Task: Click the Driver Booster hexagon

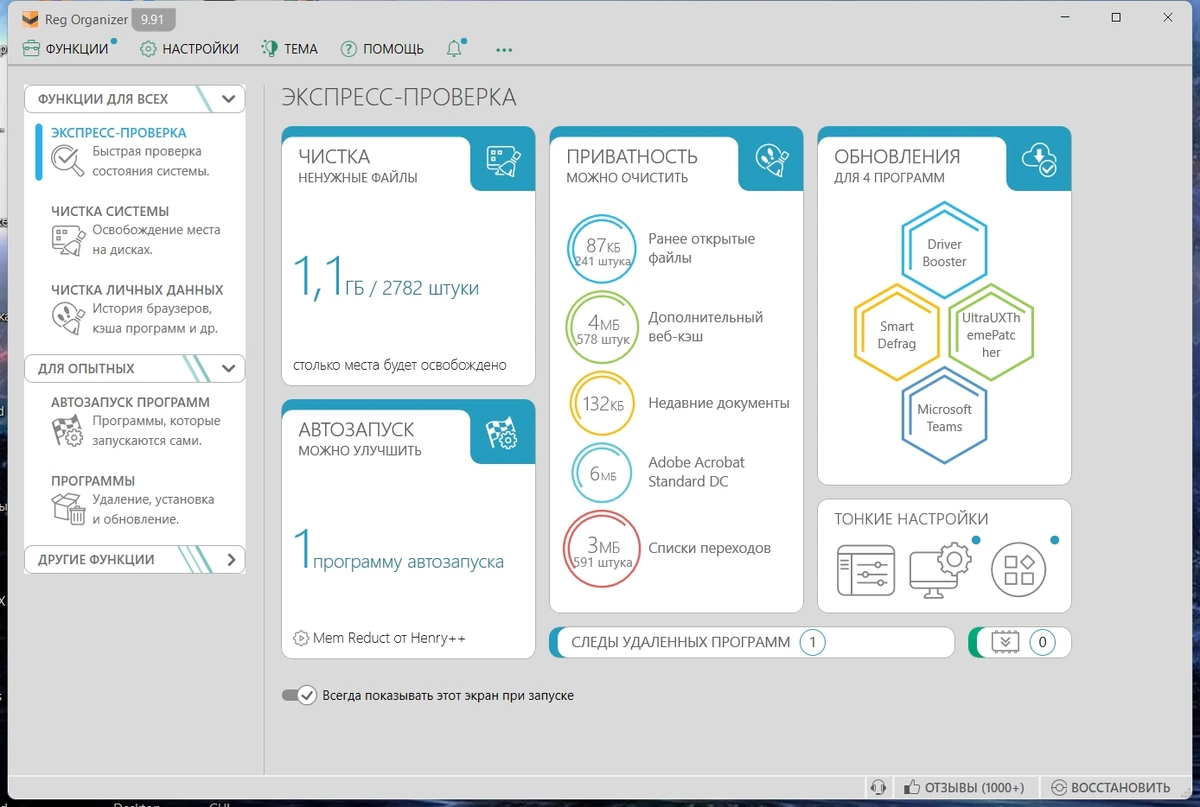Action: tap(944, 251)
